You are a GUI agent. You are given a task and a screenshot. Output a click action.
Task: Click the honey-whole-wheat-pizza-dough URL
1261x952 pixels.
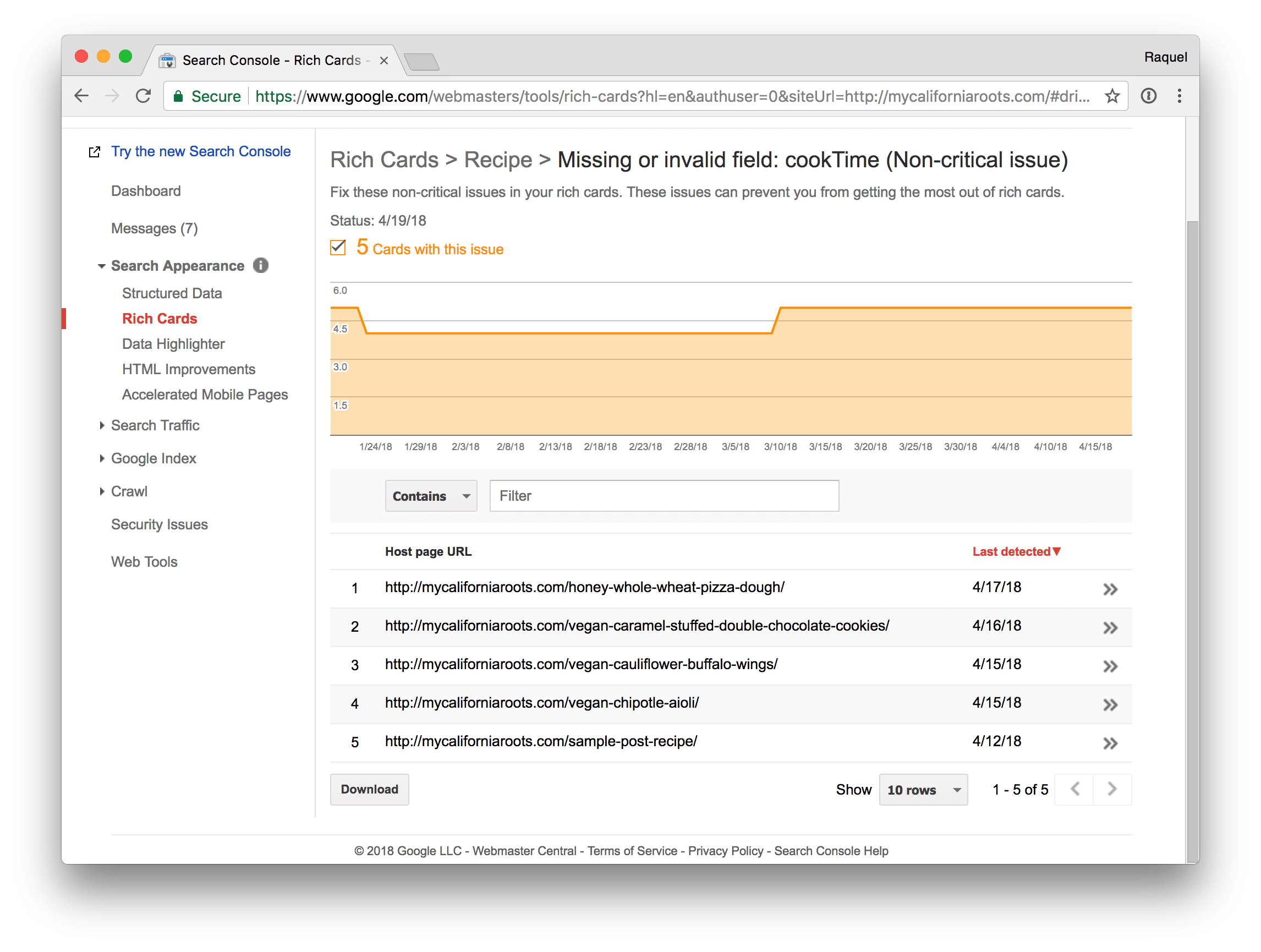click(x=584, y=587)
